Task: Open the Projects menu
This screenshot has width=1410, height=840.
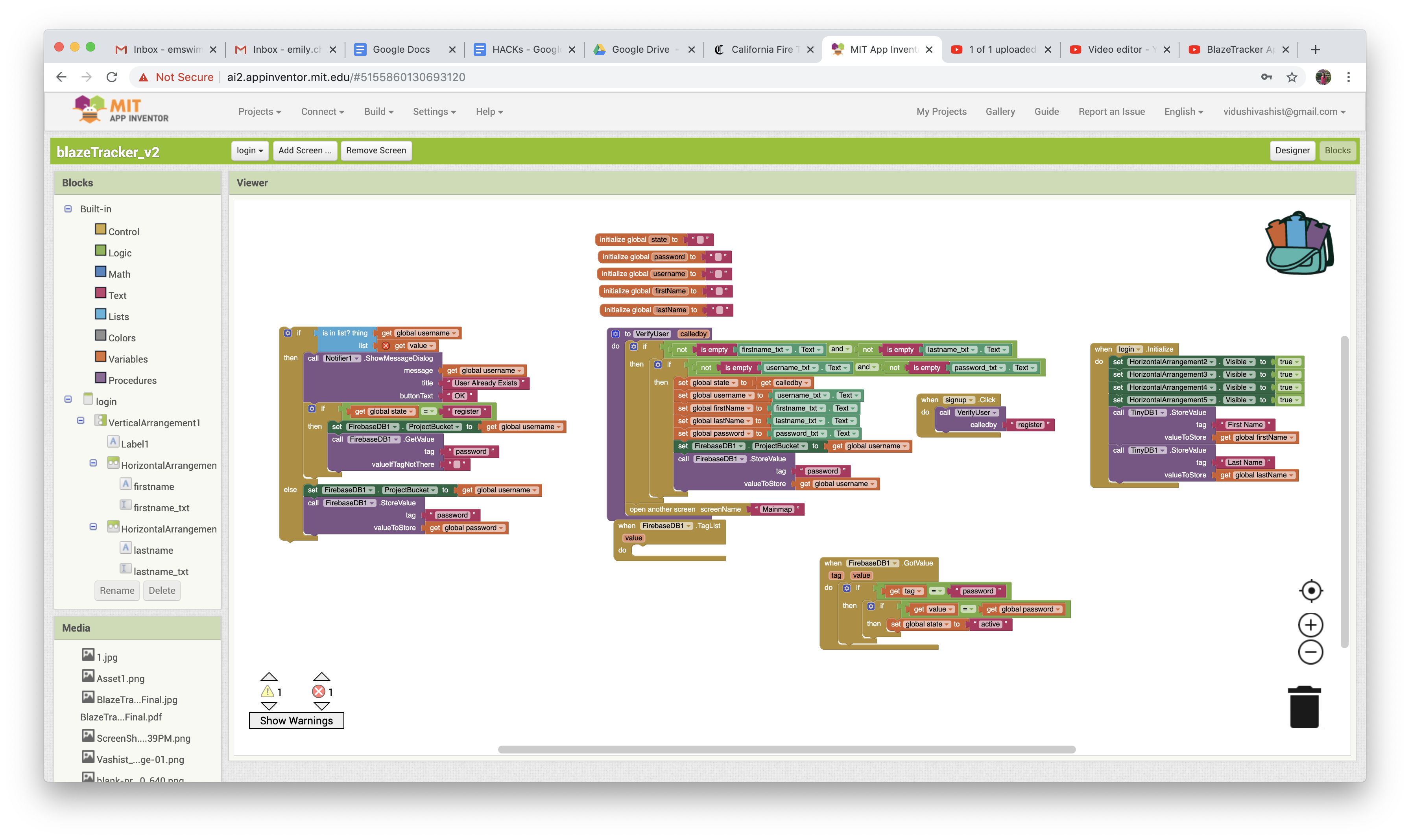Action: tap(259, 112)
